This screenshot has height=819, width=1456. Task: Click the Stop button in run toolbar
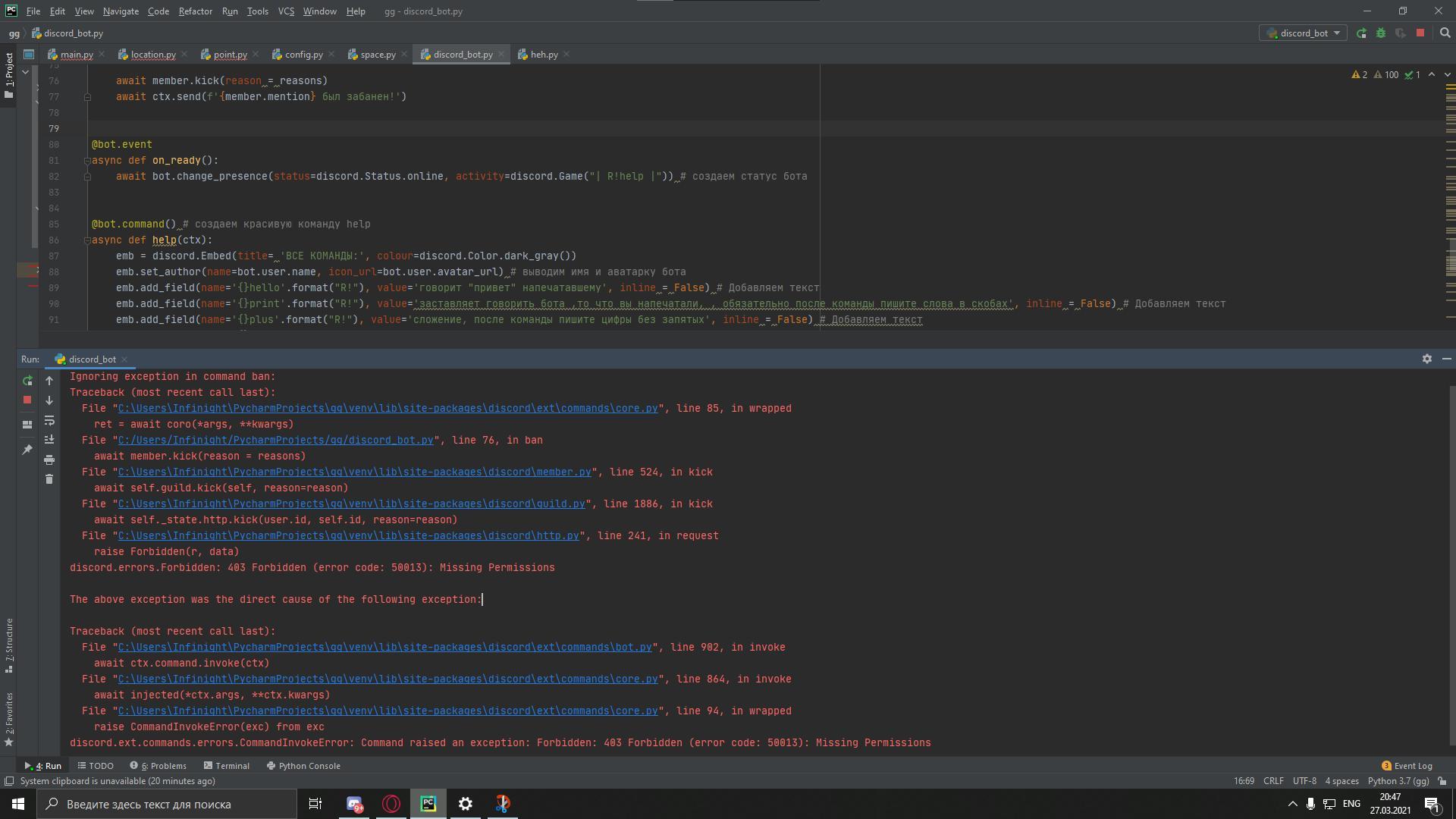(x=27, y=400)
